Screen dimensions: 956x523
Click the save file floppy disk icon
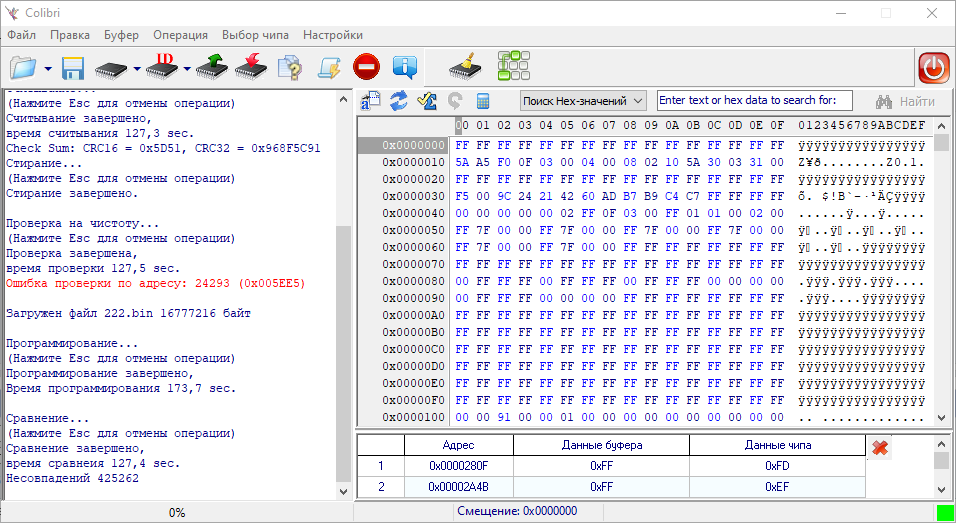[x=73, y=68]
